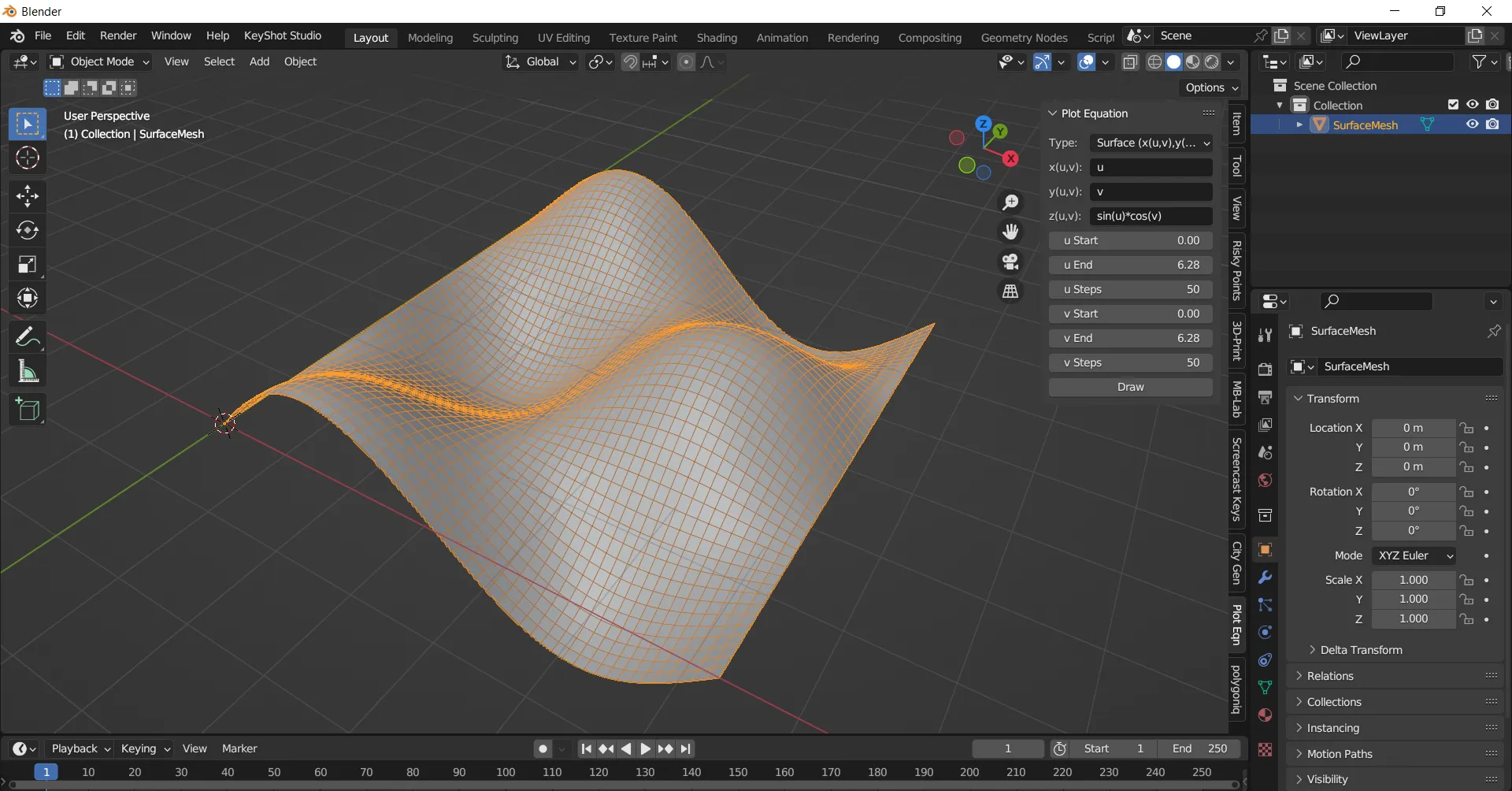Open viewport Options button

1211,87
